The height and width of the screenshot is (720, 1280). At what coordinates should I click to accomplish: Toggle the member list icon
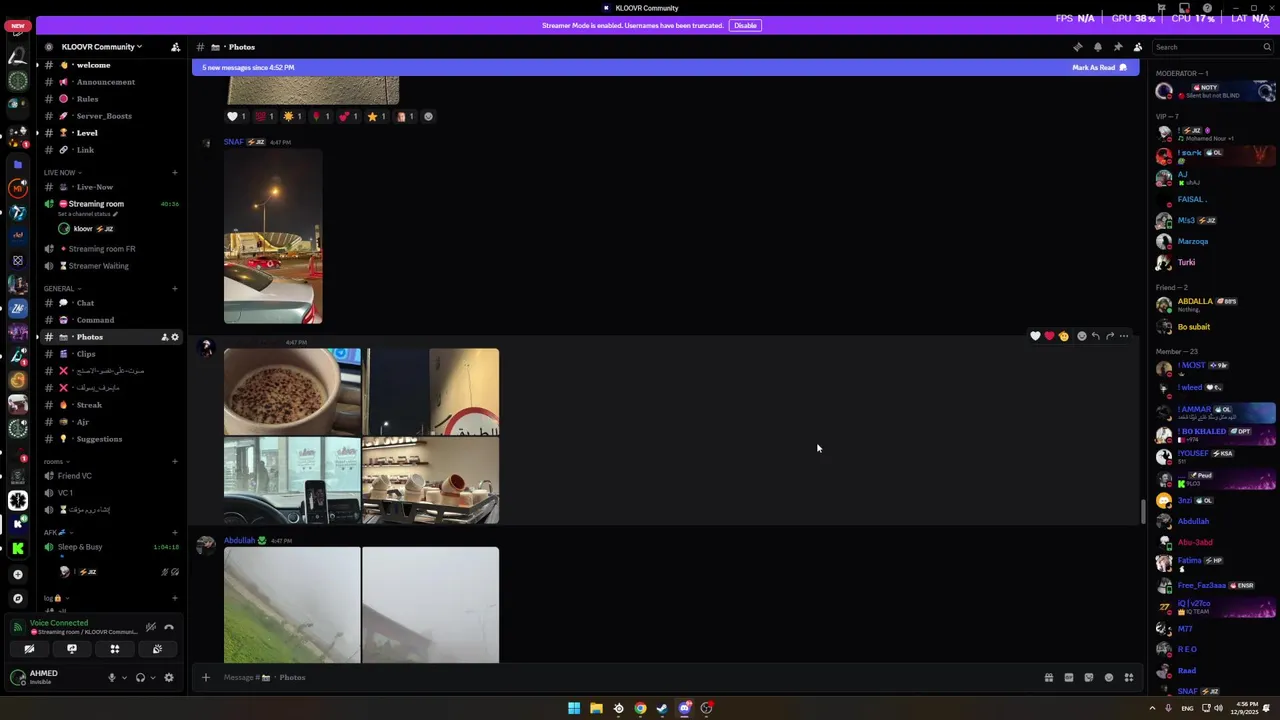pyautogui.click(x=1137, y=47)
